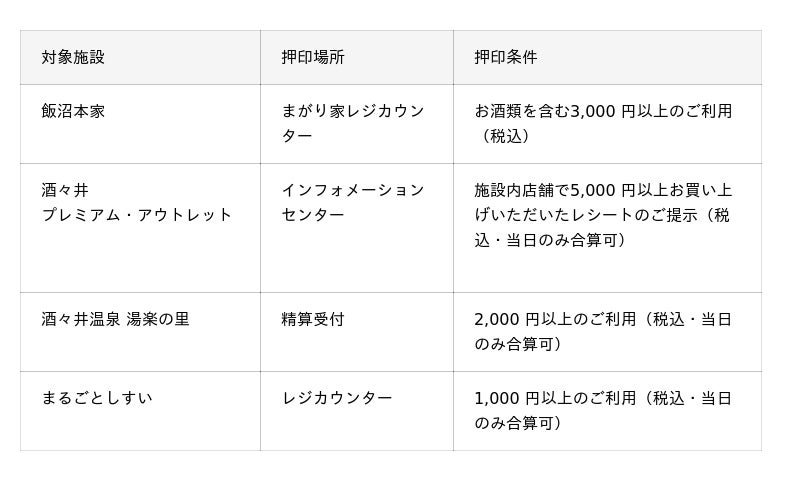800x481 pixels.
Task: Select the 酒々井温泉 湯楽の里 facility cell
Action: pyautogui.click(x=115, y=319)
